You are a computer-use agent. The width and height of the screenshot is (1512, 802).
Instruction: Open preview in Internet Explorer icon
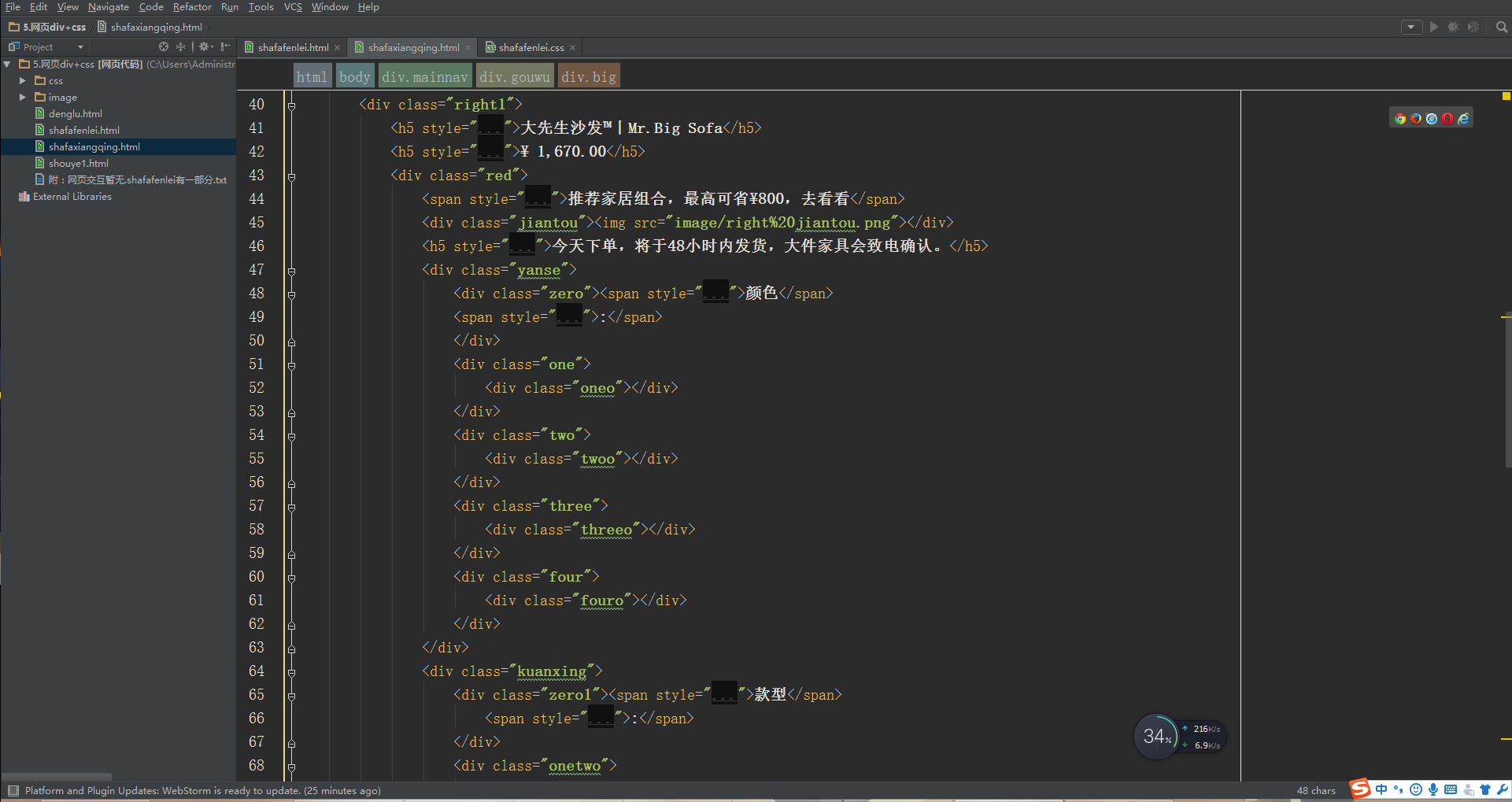(1463, 119)
